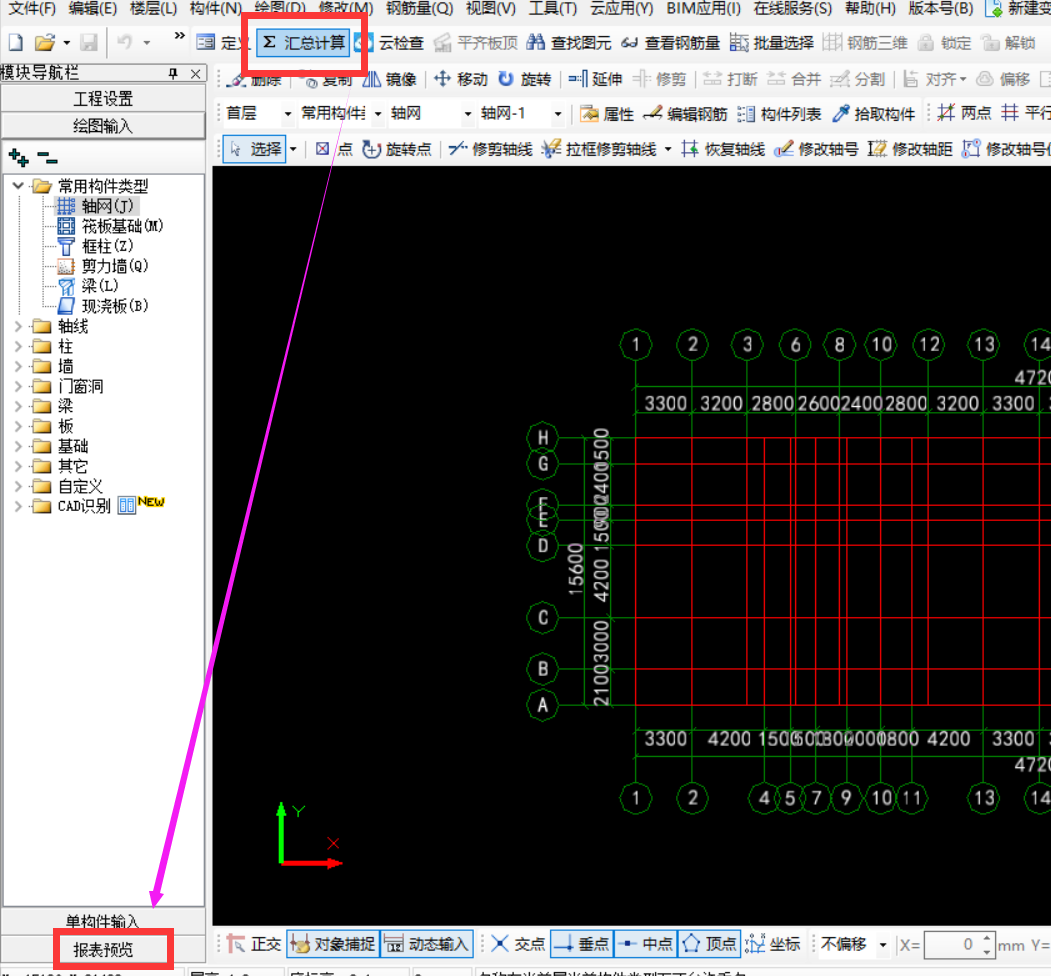Click 查看钢筋量 view rebar quantity
The width and height of the screenshot is (1051, 976).
670,43
